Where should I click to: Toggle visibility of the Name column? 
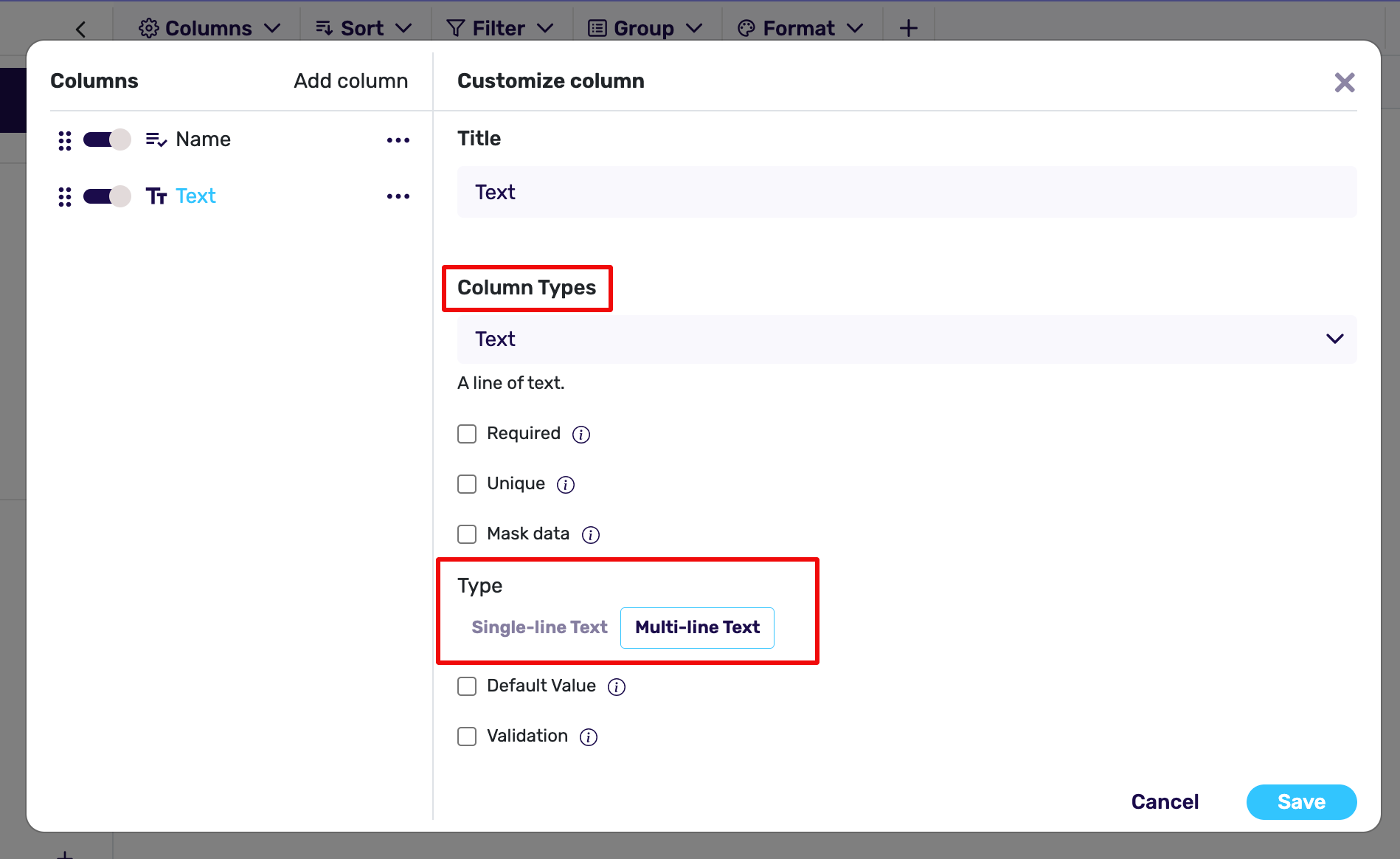click(x=106, y=139)
